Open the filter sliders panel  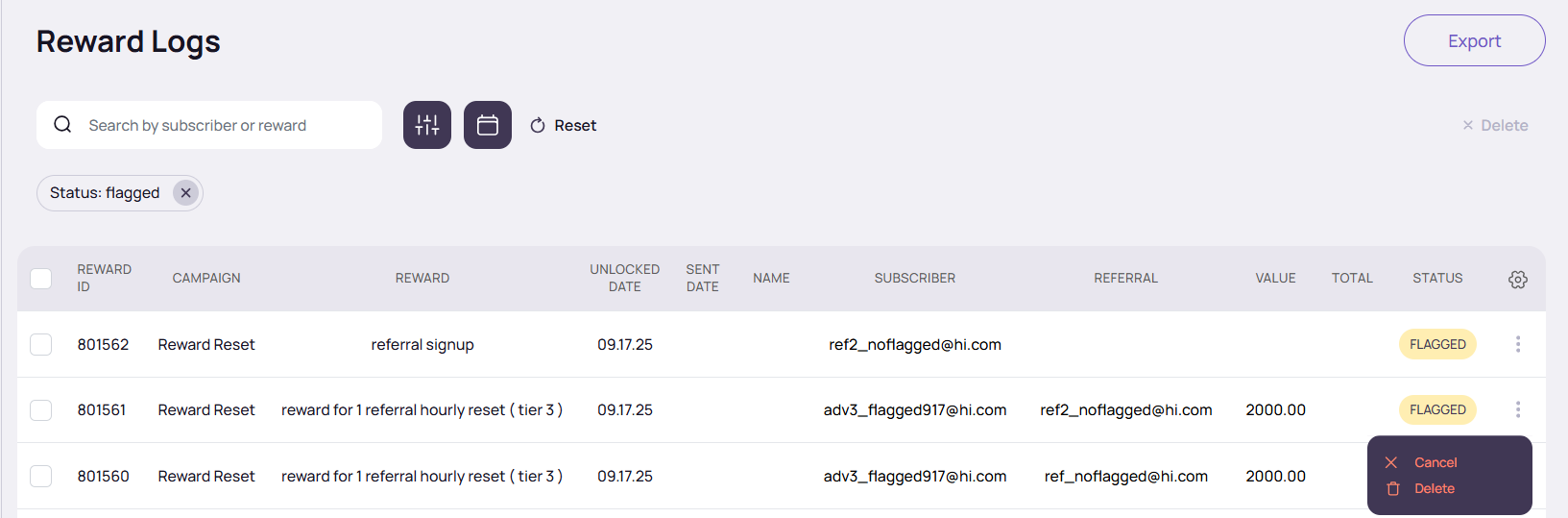427,125
